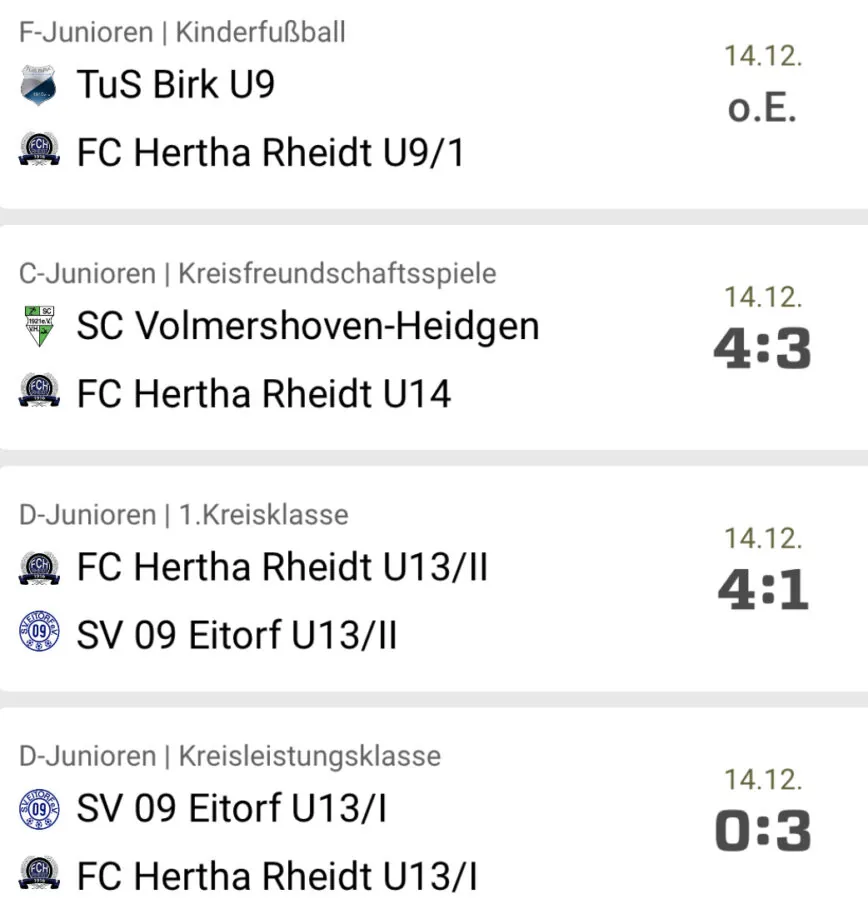Click the SV 09 Eitorf crest beside U13/I

(39, 809)
